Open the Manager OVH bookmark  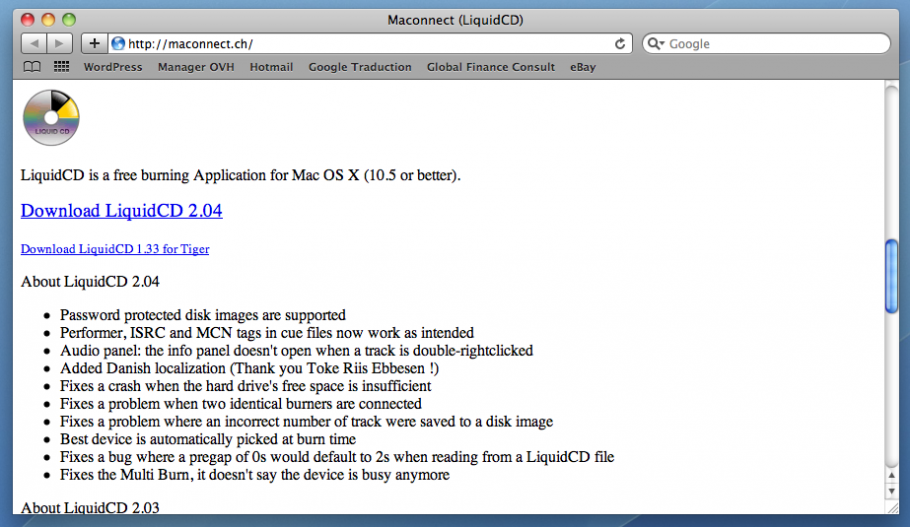196,67
